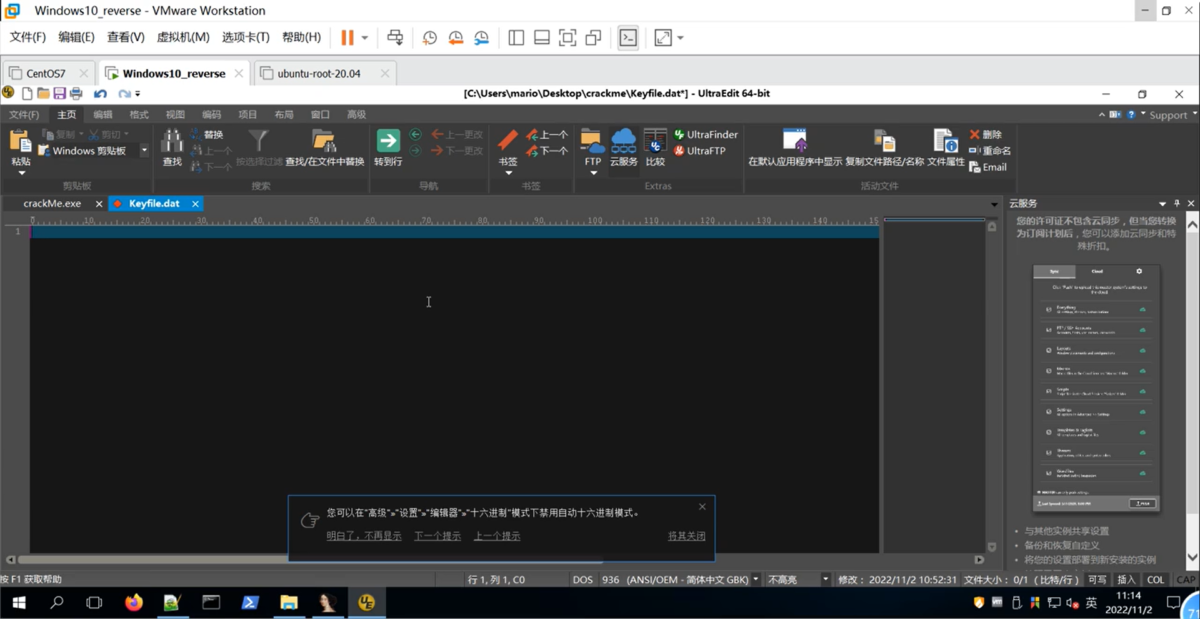Save the file via quick access disk icon

pyautogui.click(x=60, y=93)
